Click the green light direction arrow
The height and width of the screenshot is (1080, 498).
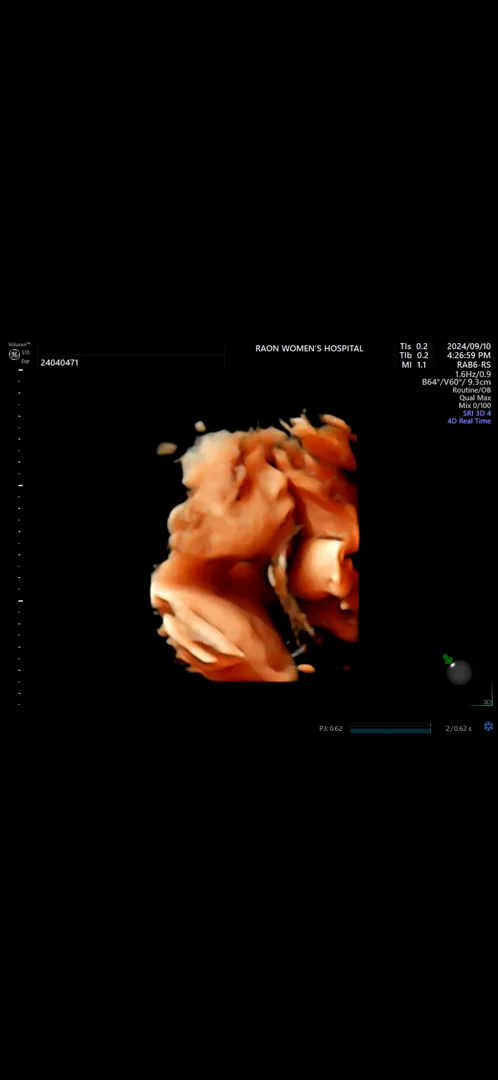click(x=447, y=659)
